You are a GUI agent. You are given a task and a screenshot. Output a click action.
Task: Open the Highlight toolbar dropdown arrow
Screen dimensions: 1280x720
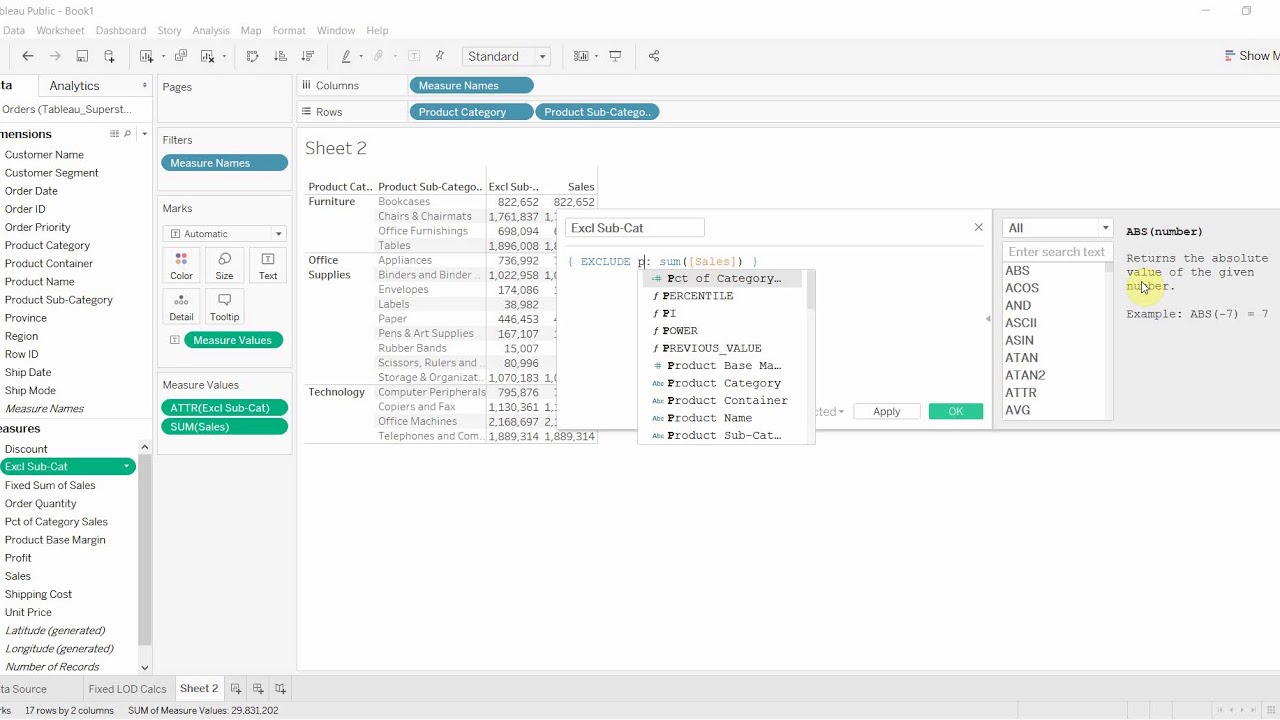coord(360,57)
